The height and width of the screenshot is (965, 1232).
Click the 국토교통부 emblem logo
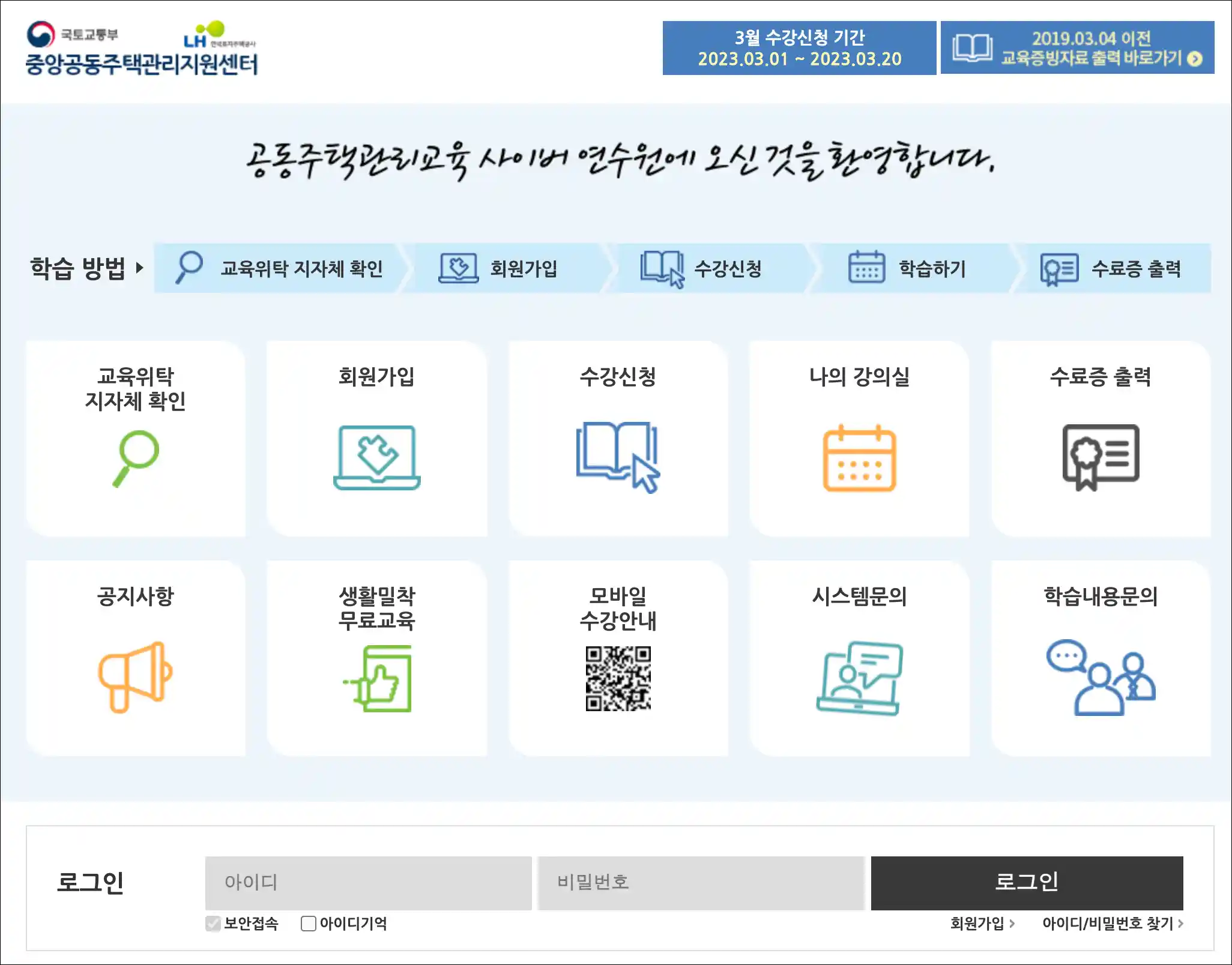41,35
